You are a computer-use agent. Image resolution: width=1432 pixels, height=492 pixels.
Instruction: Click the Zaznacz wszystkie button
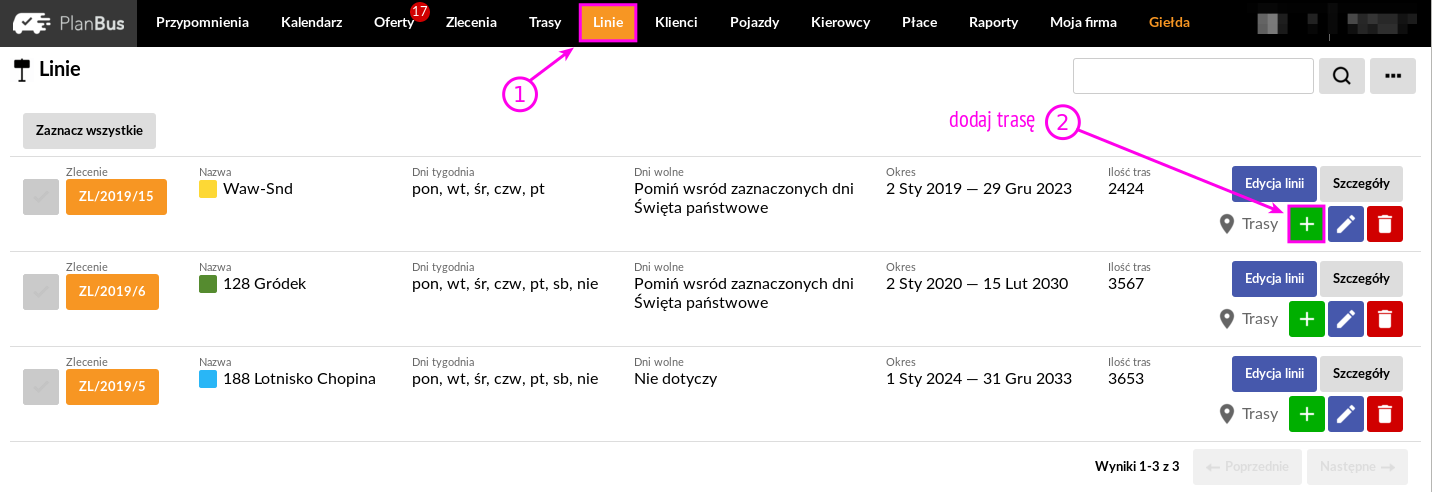click(x=89, y=130)
